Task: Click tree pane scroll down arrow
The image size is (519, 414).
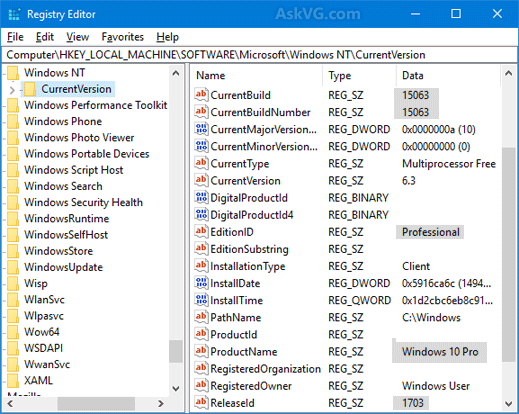Action: click(176, 388)
